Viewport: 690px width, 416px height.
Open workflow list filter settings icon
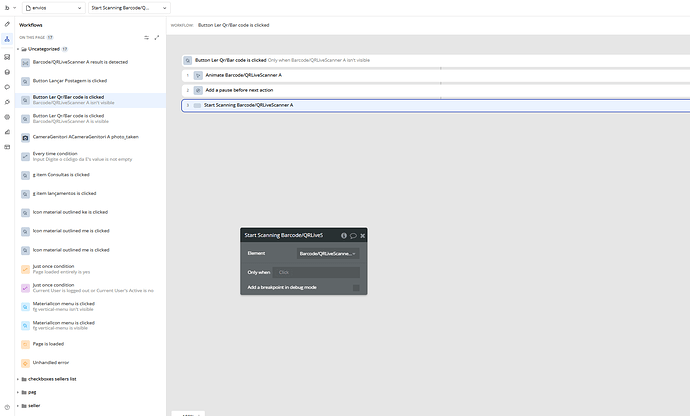(x=147, y=37)
